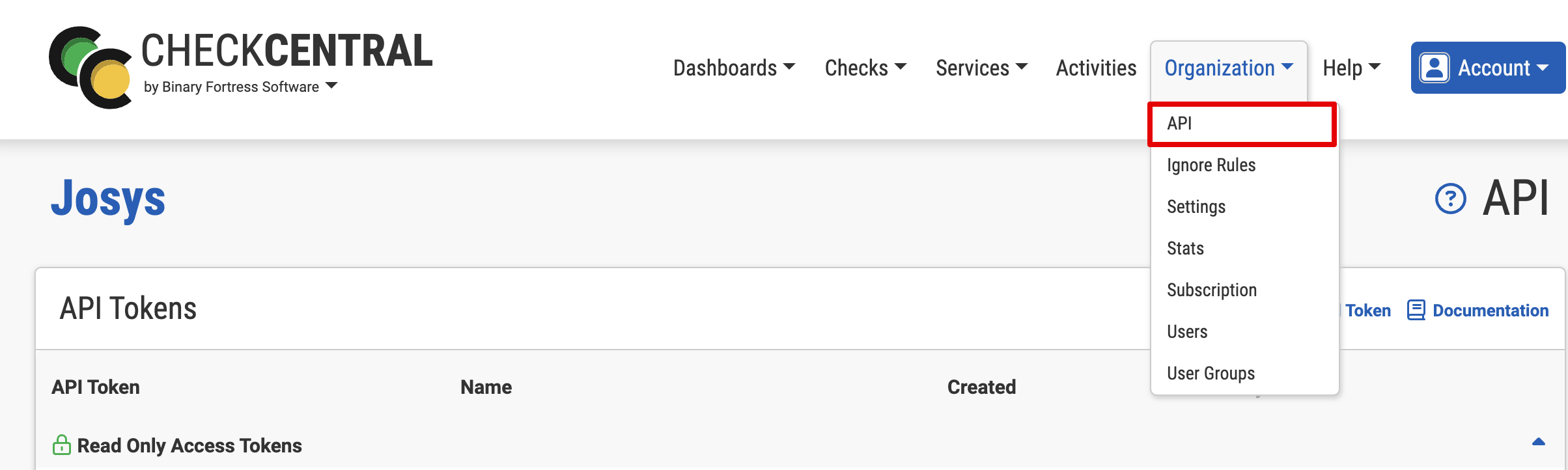Click the blue help question mark icon
1568x470 pixels.
[x=1450, y=199]
